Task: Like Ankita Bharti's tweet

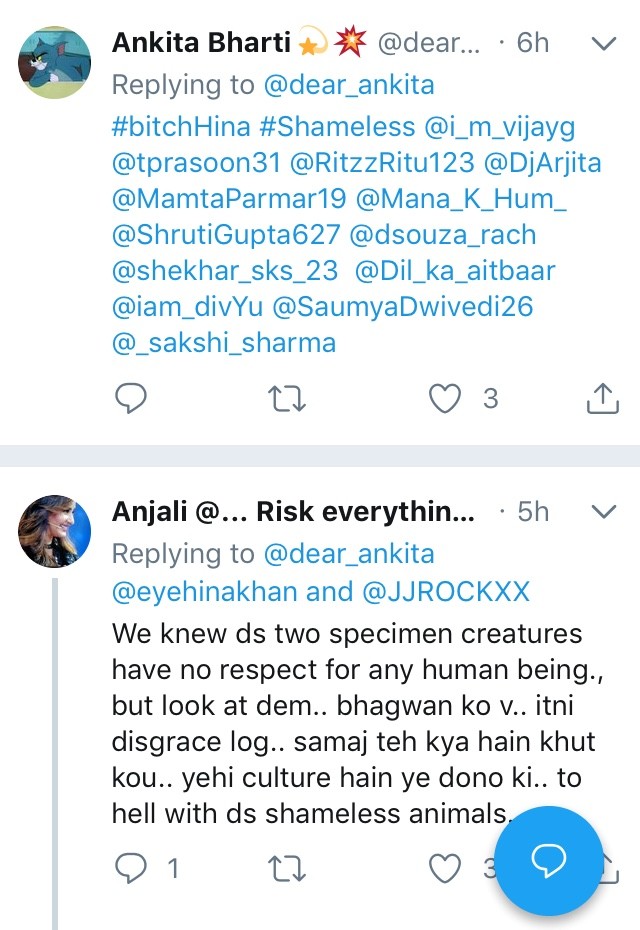Action: point(445,399)
